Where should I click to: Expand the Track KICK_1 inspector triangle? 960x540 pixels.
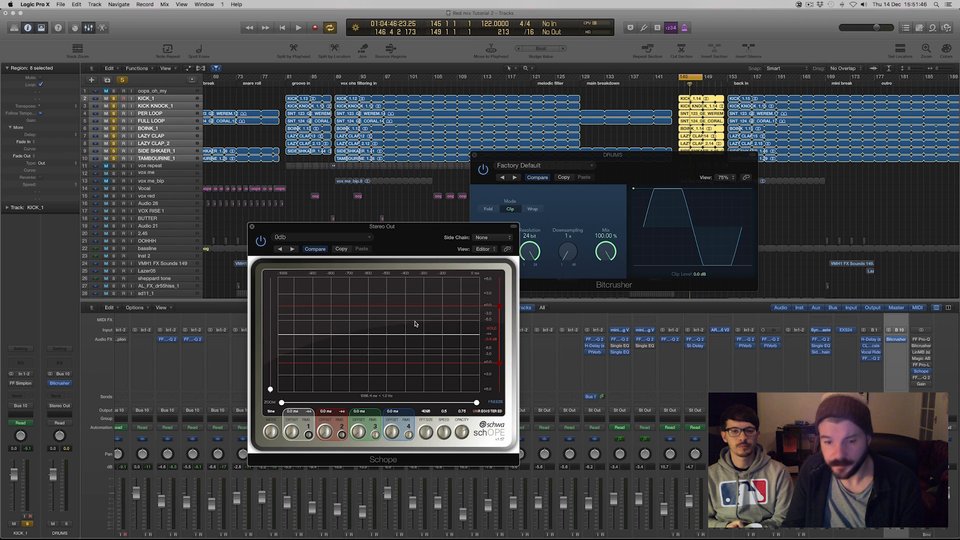point(7,208)
